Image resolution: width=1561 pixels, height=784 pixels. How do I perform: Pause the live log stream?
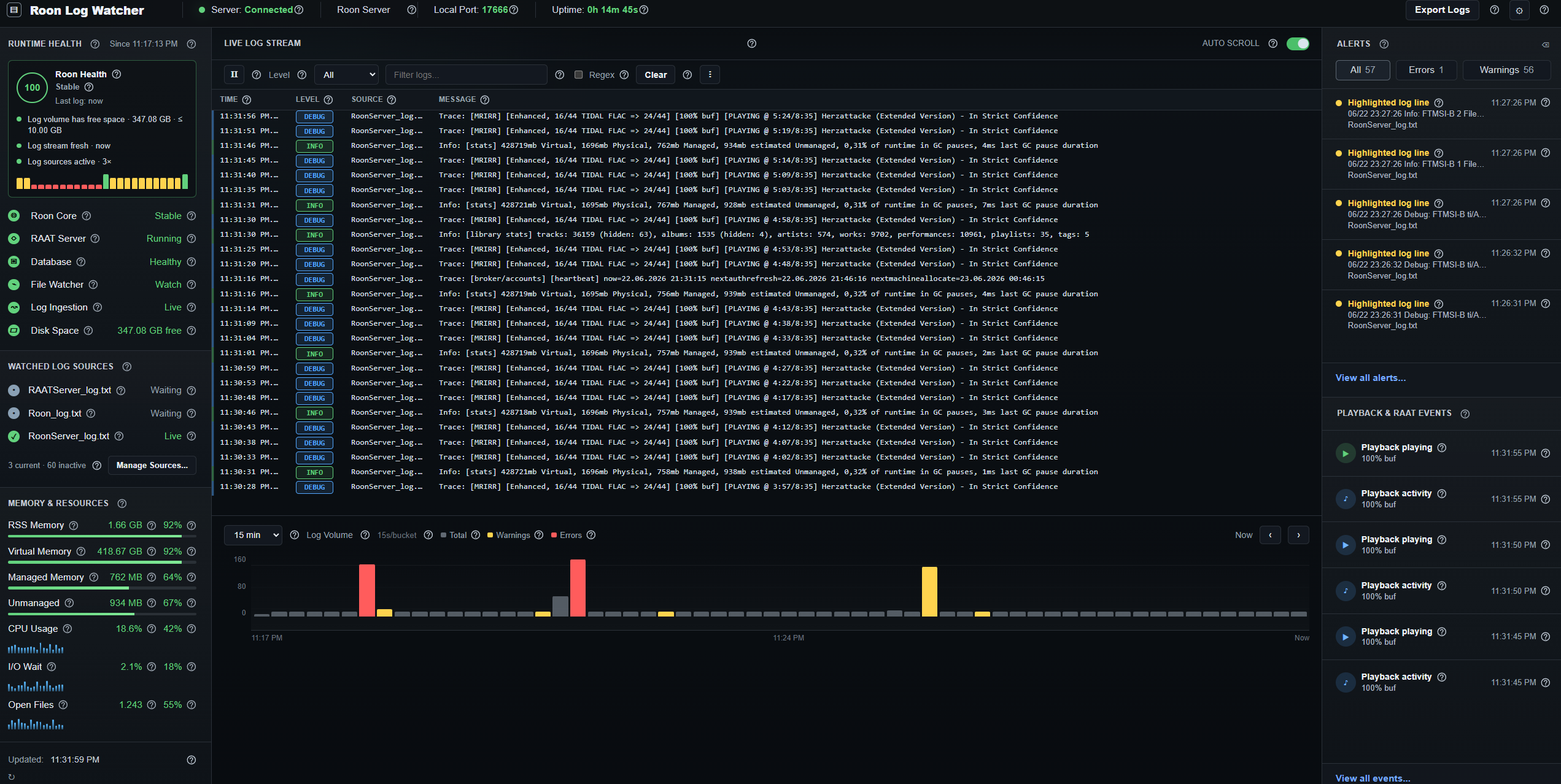[x=234, y=74]
